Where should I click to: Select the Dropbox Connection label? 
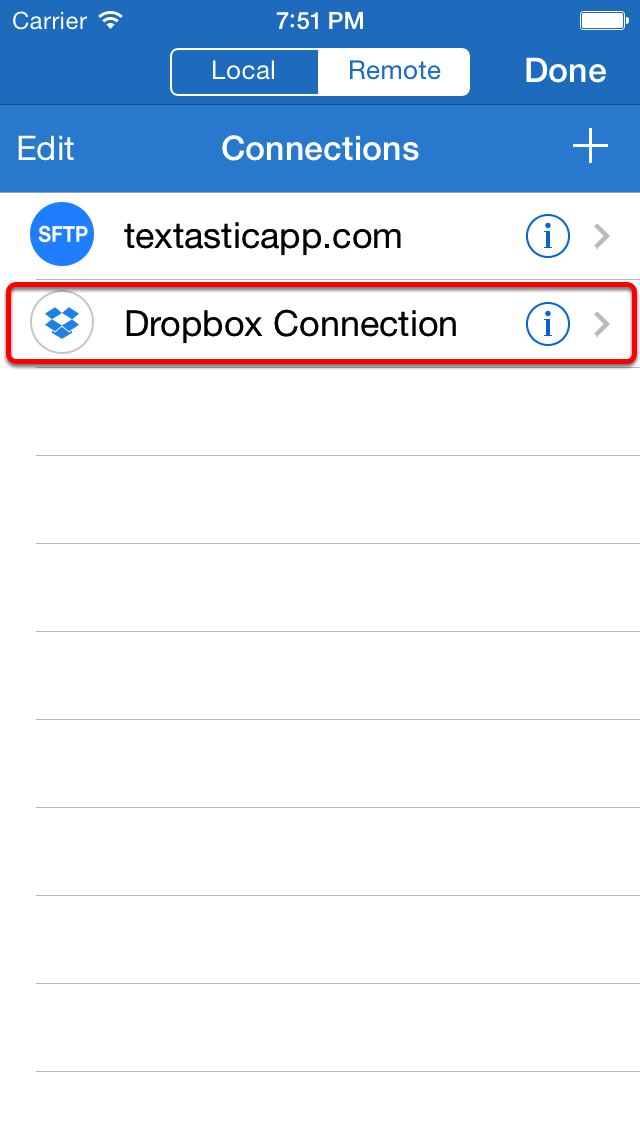[x=291, y=325]
